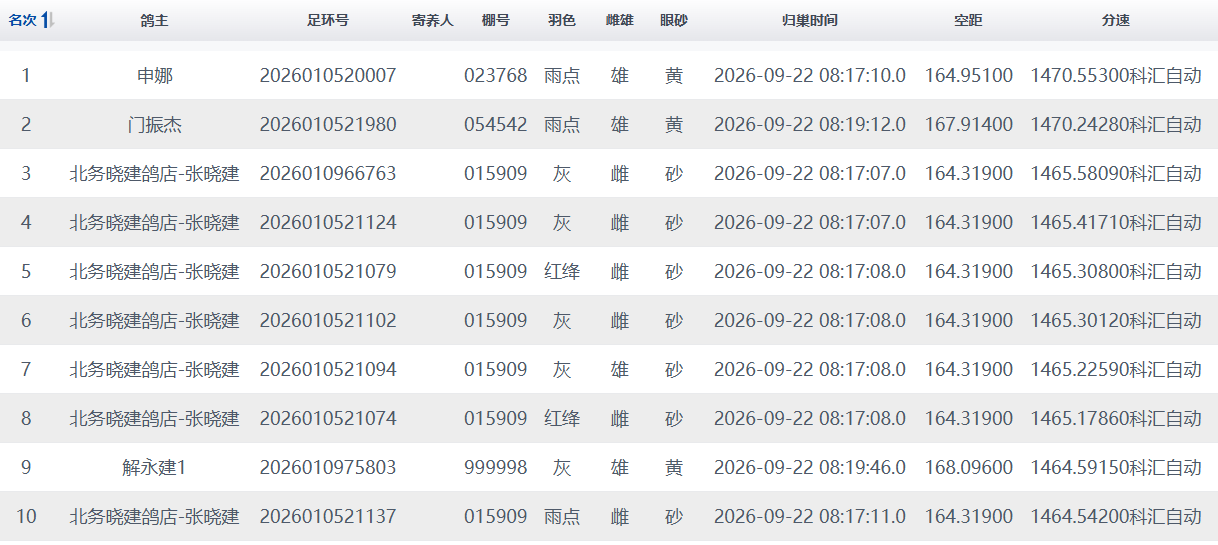Viewport: 1218px width, 545px height.
Task: Click ring number 2026010520007
Action: tap(328, 75)
